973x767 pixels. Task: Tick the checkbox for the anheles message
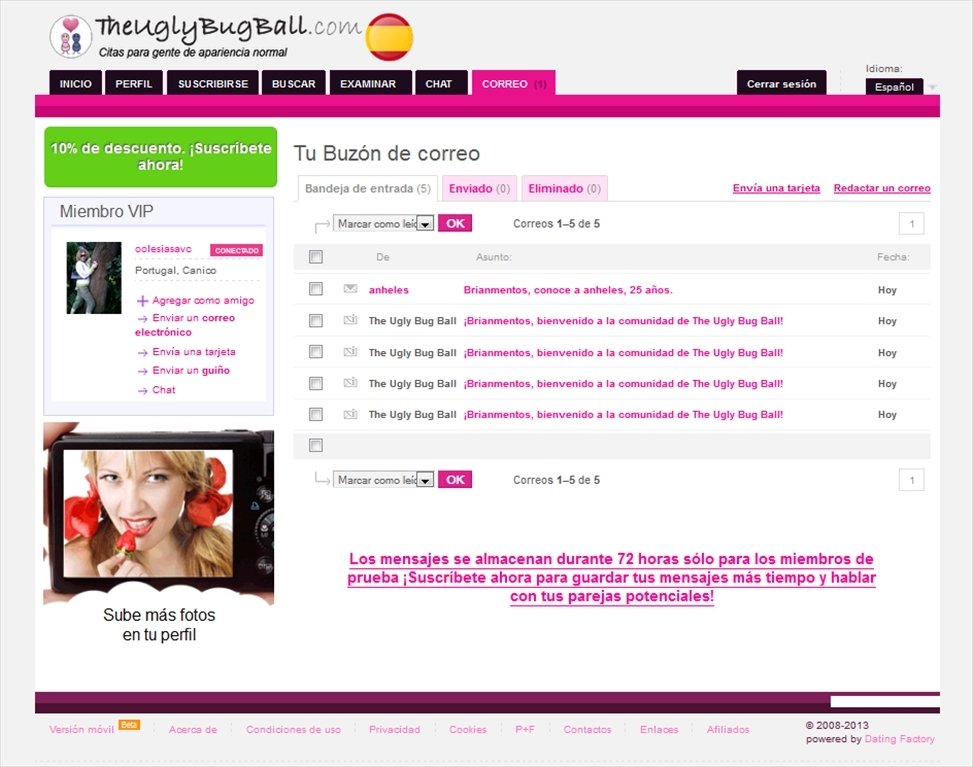coord(316,289)
